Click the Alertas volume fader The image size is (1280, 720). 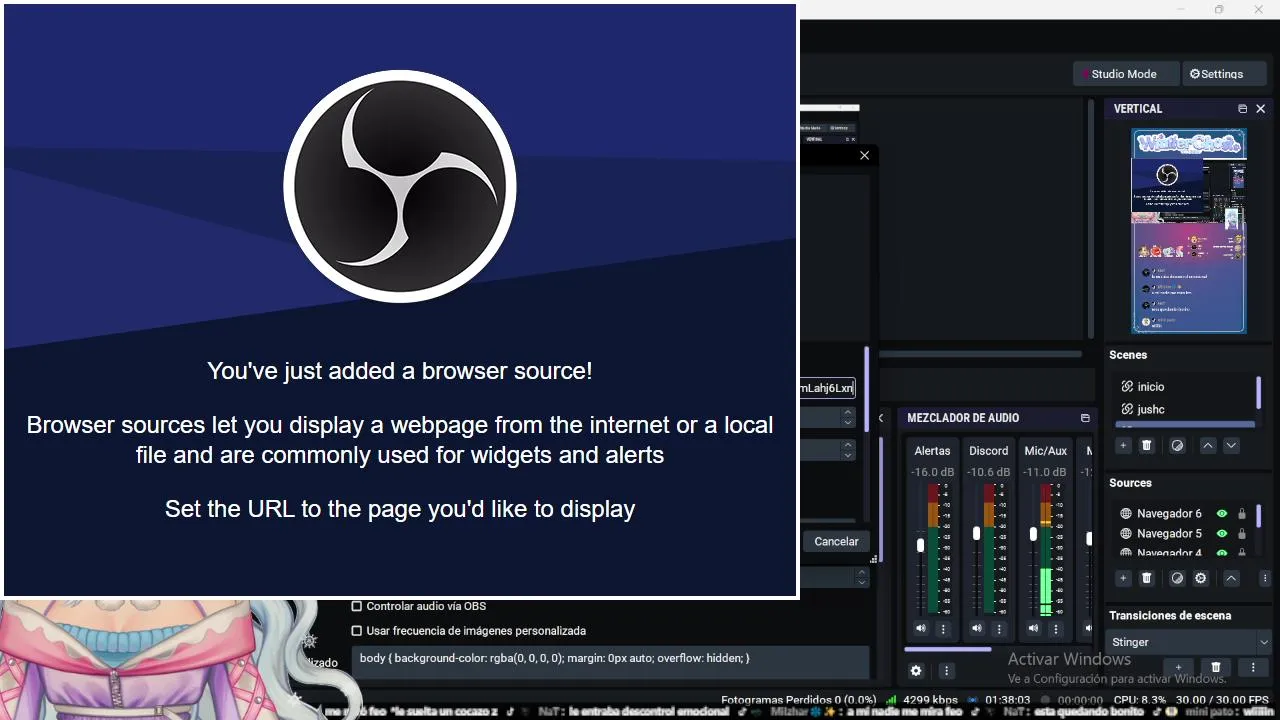click(x=921, y=545)
